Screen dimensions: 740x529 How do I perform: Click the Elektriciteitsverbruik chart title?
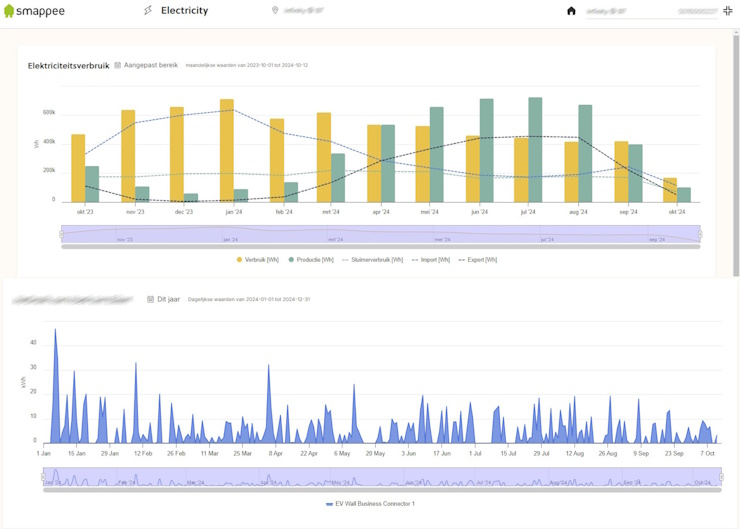68,66
